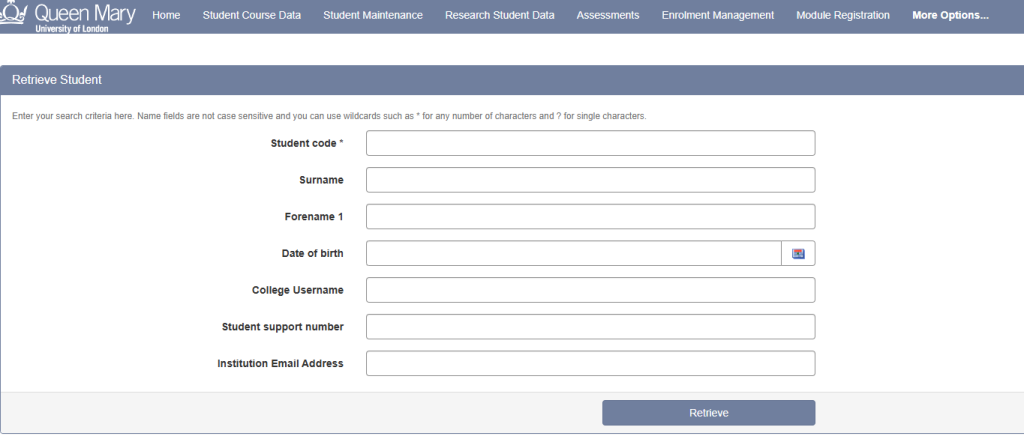The width and height of the screenshot is (1024, 442).
Task: Click the Student support number field
Action: pyautogui.click(x=590, y=326)
